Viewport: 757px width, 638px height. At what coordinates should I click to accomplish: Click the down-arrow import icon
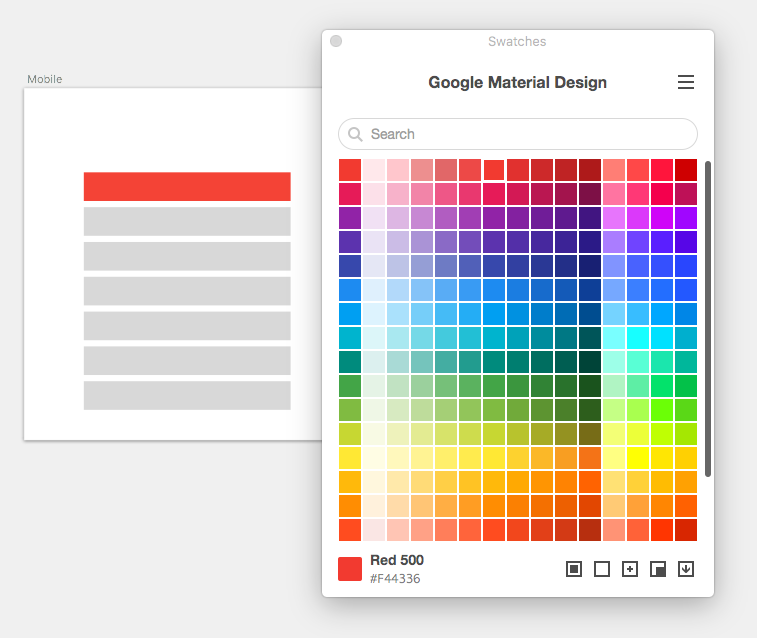[686, 569]
